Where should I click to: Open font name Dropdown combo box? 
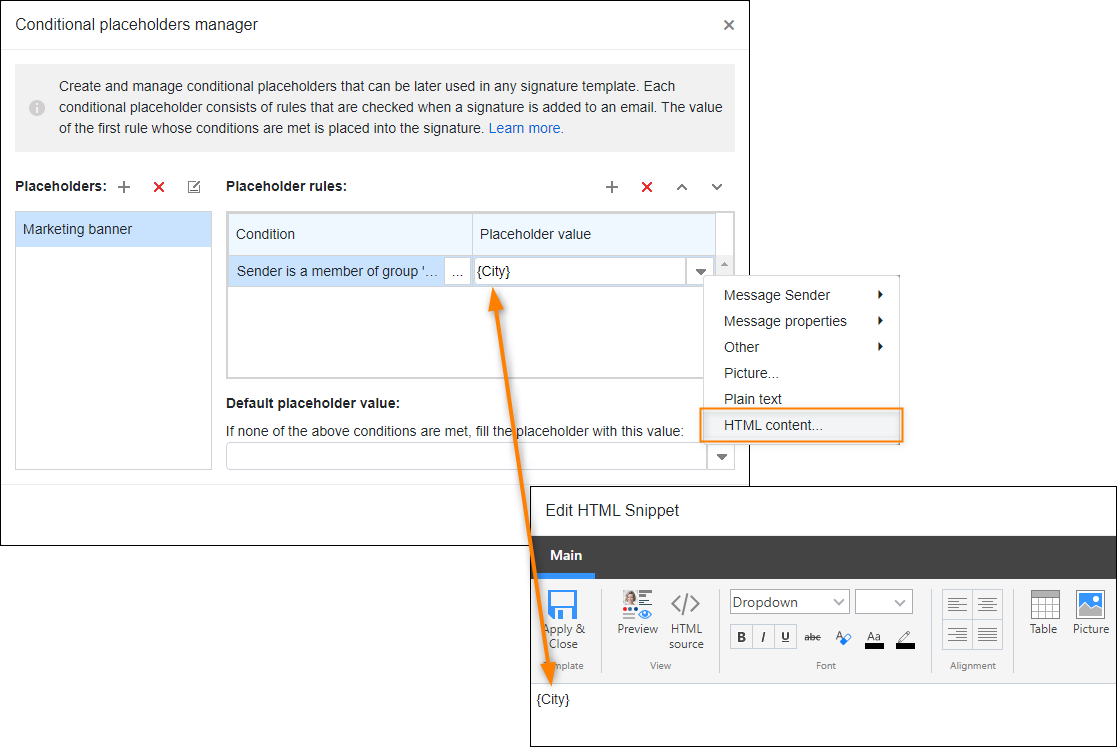tap(789, 602)
